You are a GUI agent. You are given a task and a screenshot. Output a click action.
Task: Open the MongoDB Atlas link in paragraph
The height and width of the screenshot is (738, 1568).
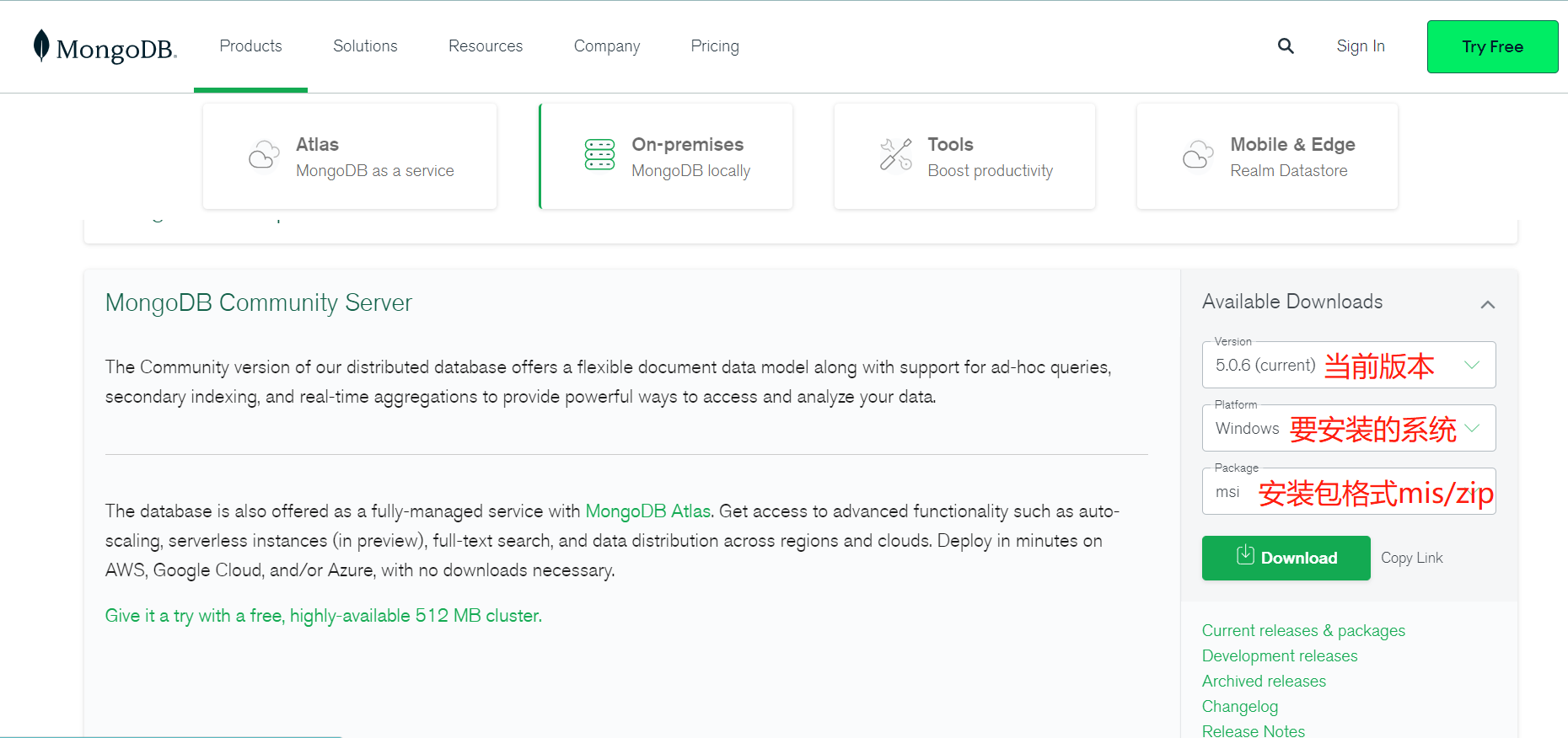point(648,511)
